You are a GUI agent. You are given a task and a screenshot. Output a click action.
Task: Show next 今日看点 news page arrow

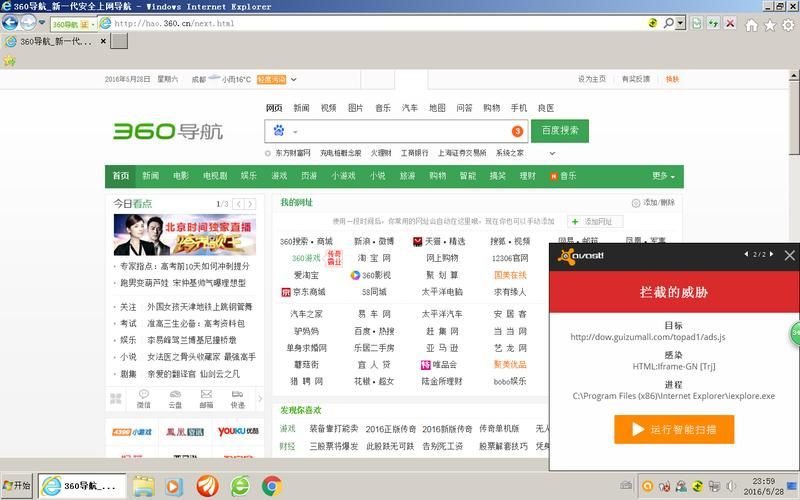250,204
